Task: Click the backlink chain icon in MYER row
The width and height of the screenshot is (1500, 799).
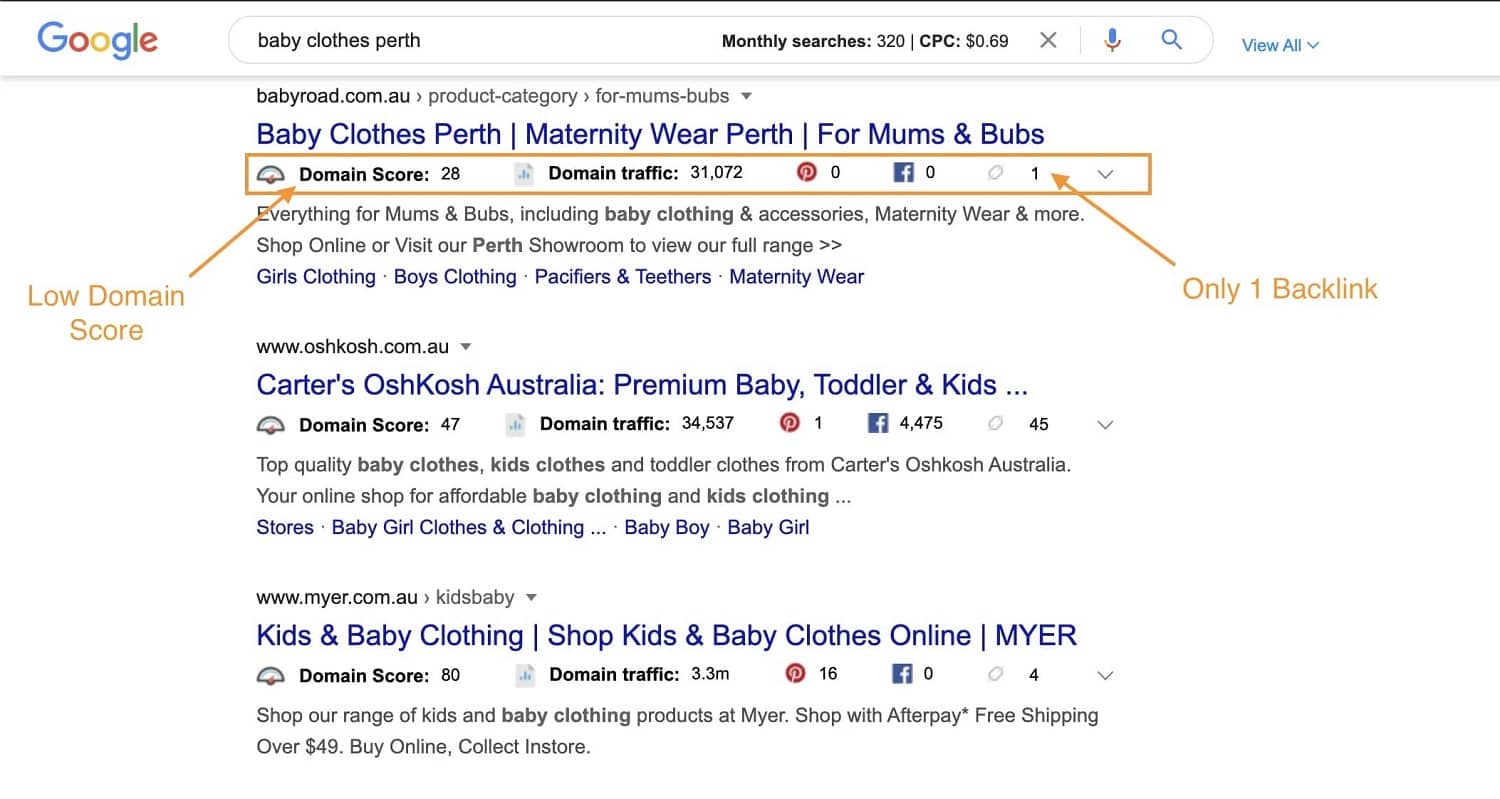Action: [x=995, y=675]
